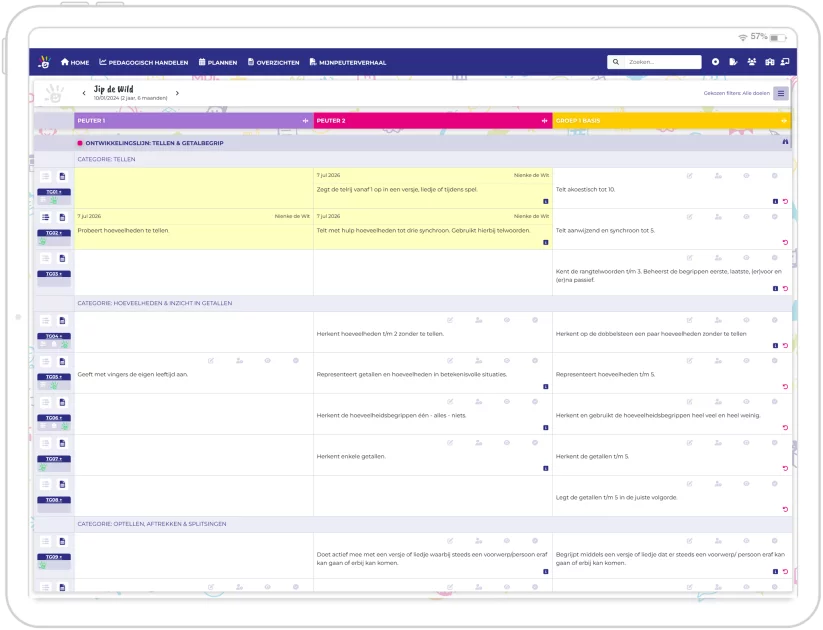Toggle check circle for 'Herkent de getallen t/m 5'
The image size is (823, 630).
pyautogui.click(x=775, y=443)
